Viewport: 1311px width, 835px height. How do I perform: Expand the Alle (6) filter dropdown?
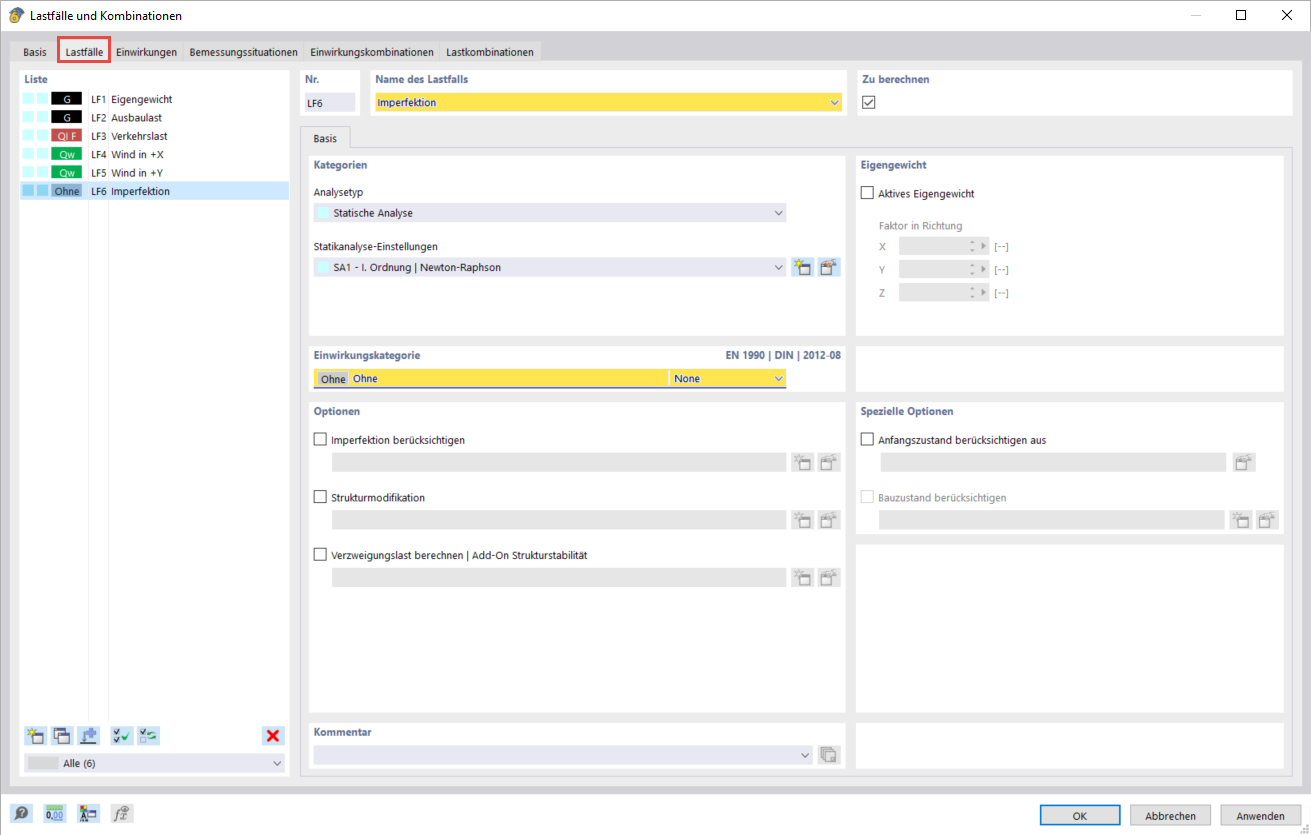(x=277, y=763)
